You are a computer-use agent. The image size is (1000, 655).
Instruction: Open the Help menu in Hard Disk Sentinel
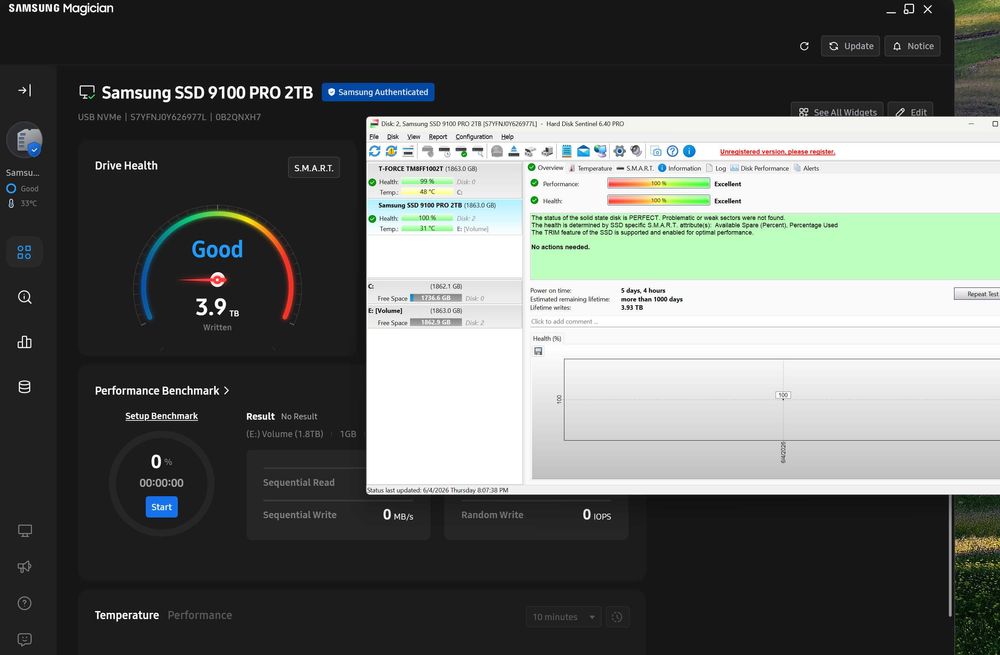coord(507,136)
